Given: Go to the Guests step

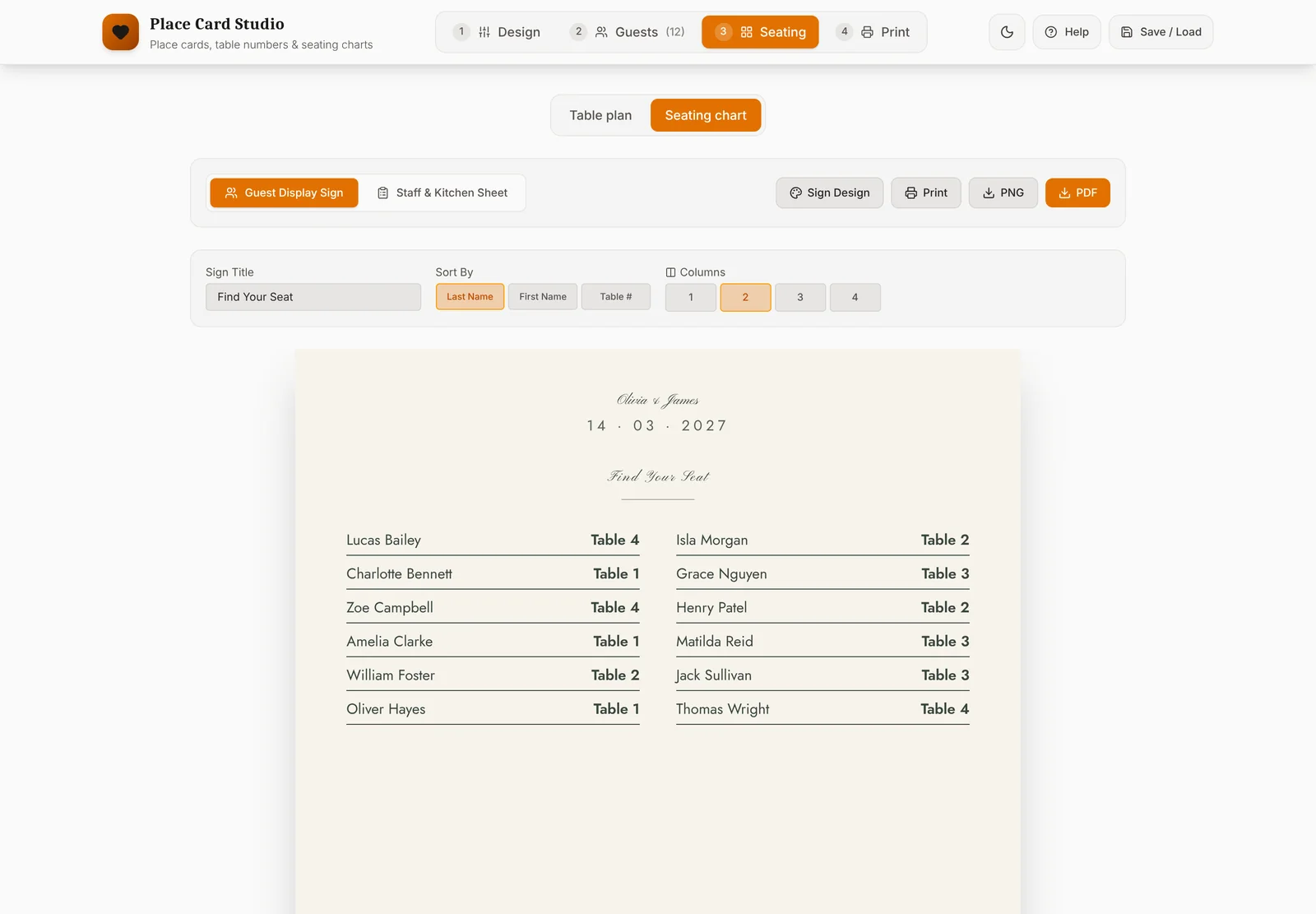Looking at the screenshot, I should tap(627, 32).
